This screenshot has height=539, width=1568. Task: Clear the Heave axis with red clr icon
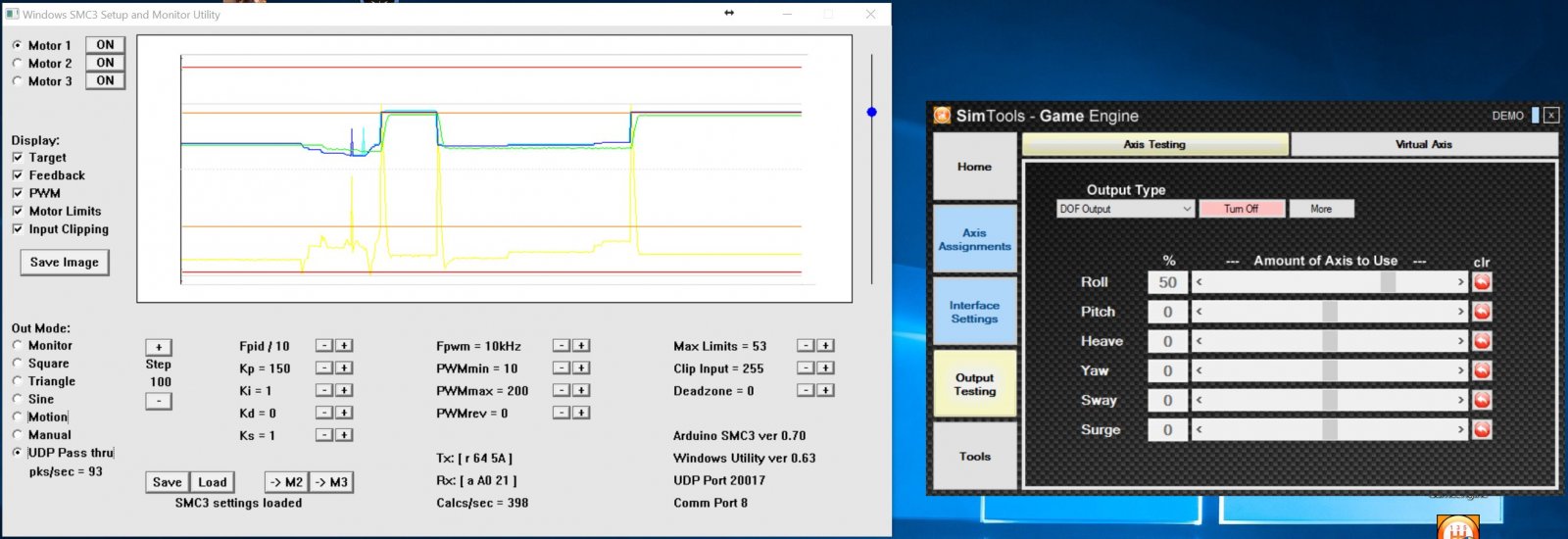tap(1482, 341)
